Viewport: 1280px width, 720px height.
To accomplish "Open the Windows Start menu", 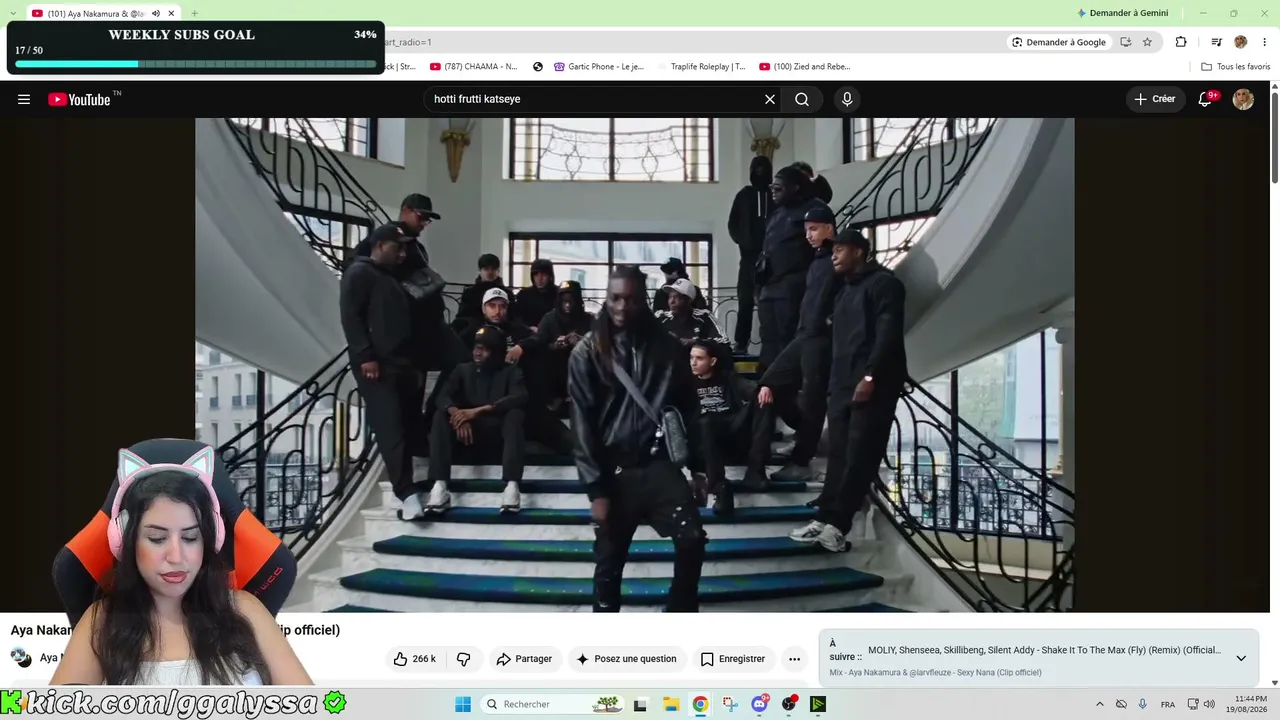I will tap(463, 704).
